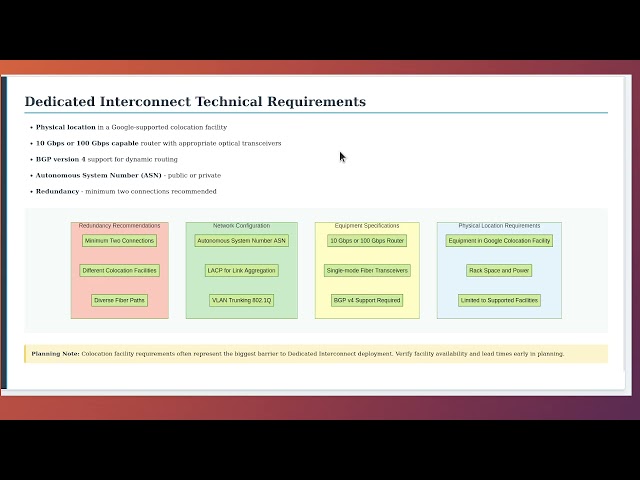Select the Diverse Fiber Paths box
The width and height of the screenshot is (640, 480).
pos(120,300)
